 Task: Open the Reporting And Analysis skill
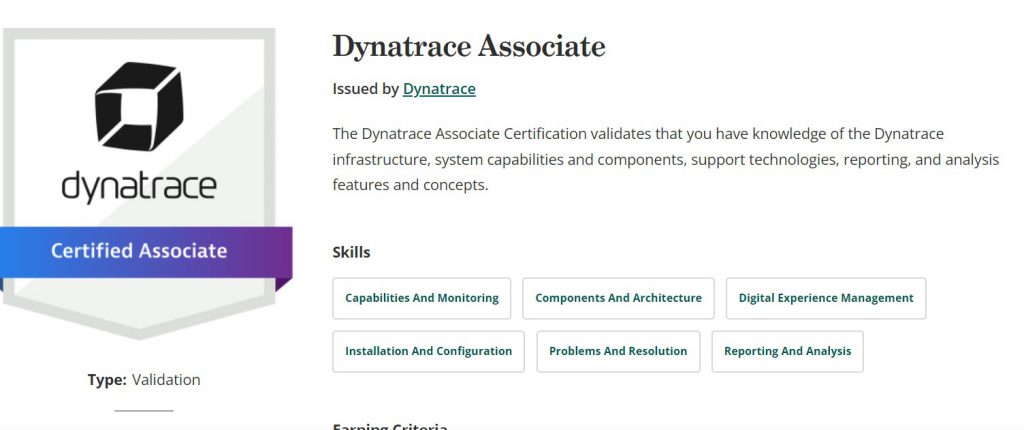787,352
